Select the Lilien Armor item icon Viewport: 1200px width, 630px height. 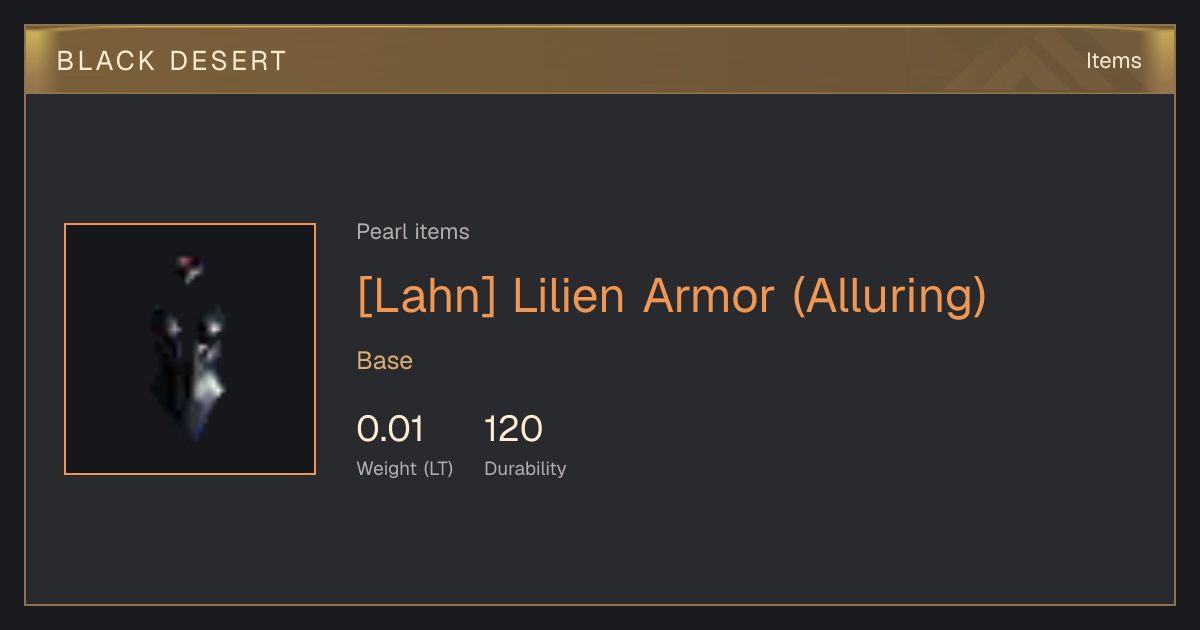click(190, 349)
